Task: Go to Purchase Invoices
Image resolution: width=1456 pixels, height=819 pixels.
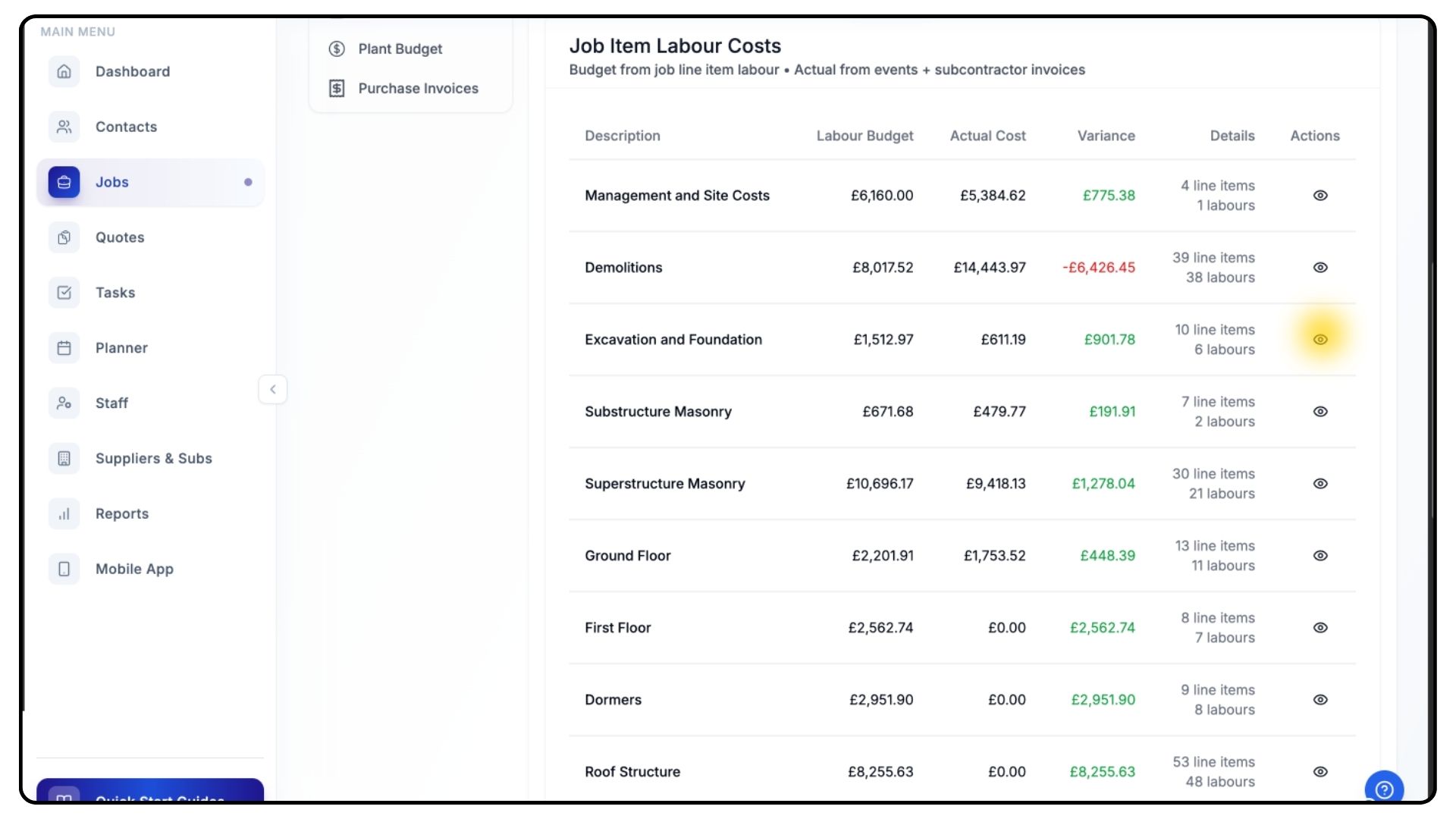Action: pos(418,89)
